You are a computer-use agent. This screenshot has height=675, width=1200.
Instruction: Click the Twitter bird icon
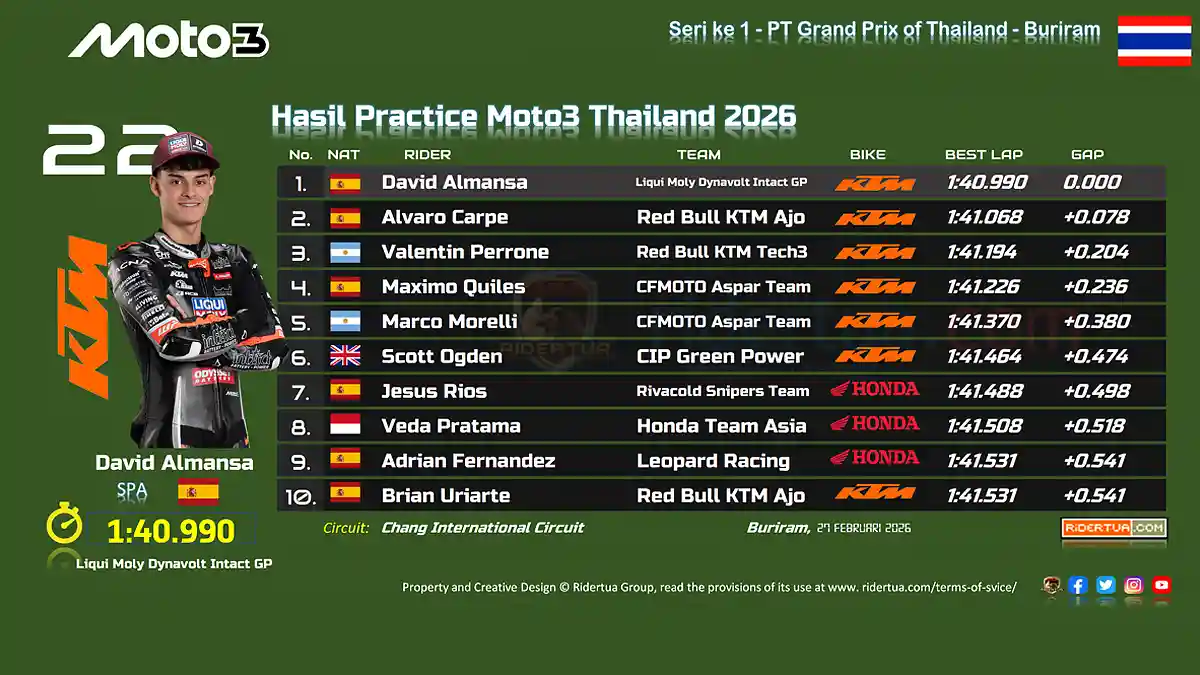1105,586
